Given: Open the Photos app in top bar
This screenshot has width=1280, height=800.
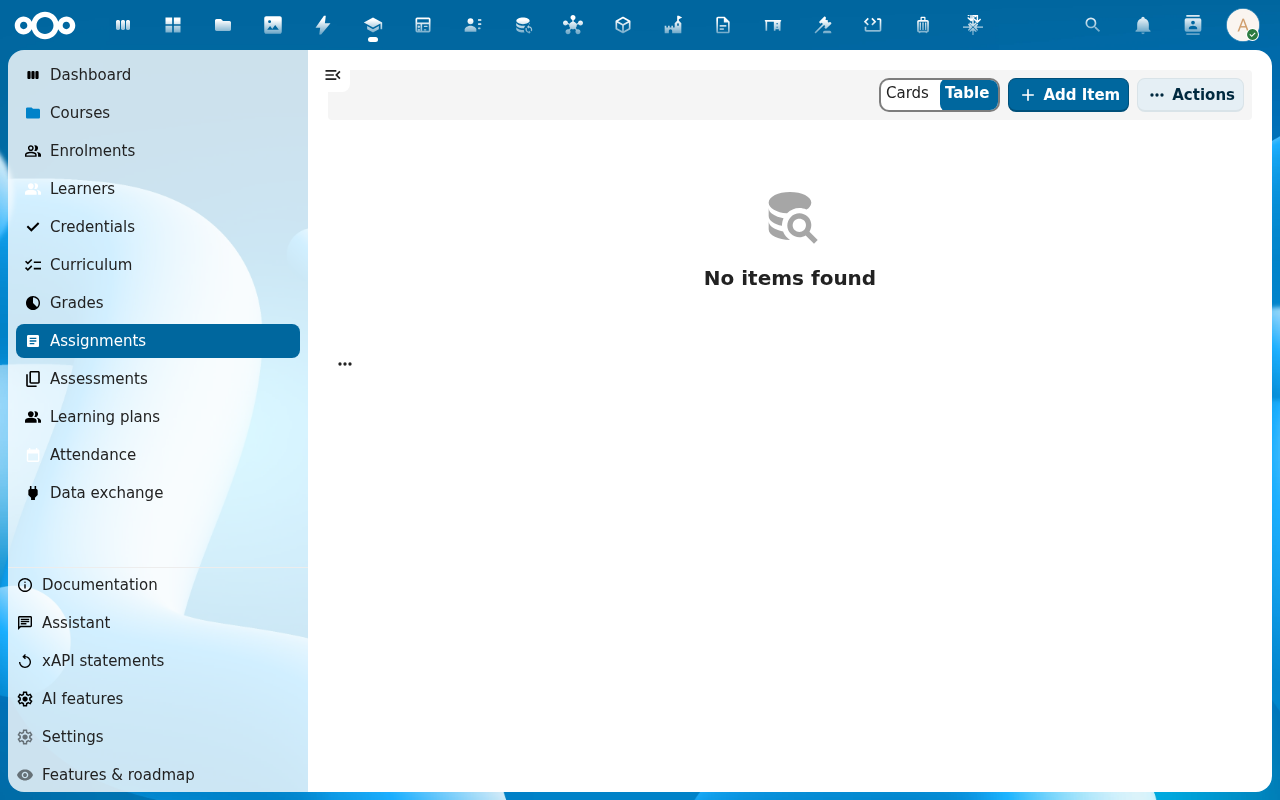Looking at the screenshot, I should tap(273, 25).
